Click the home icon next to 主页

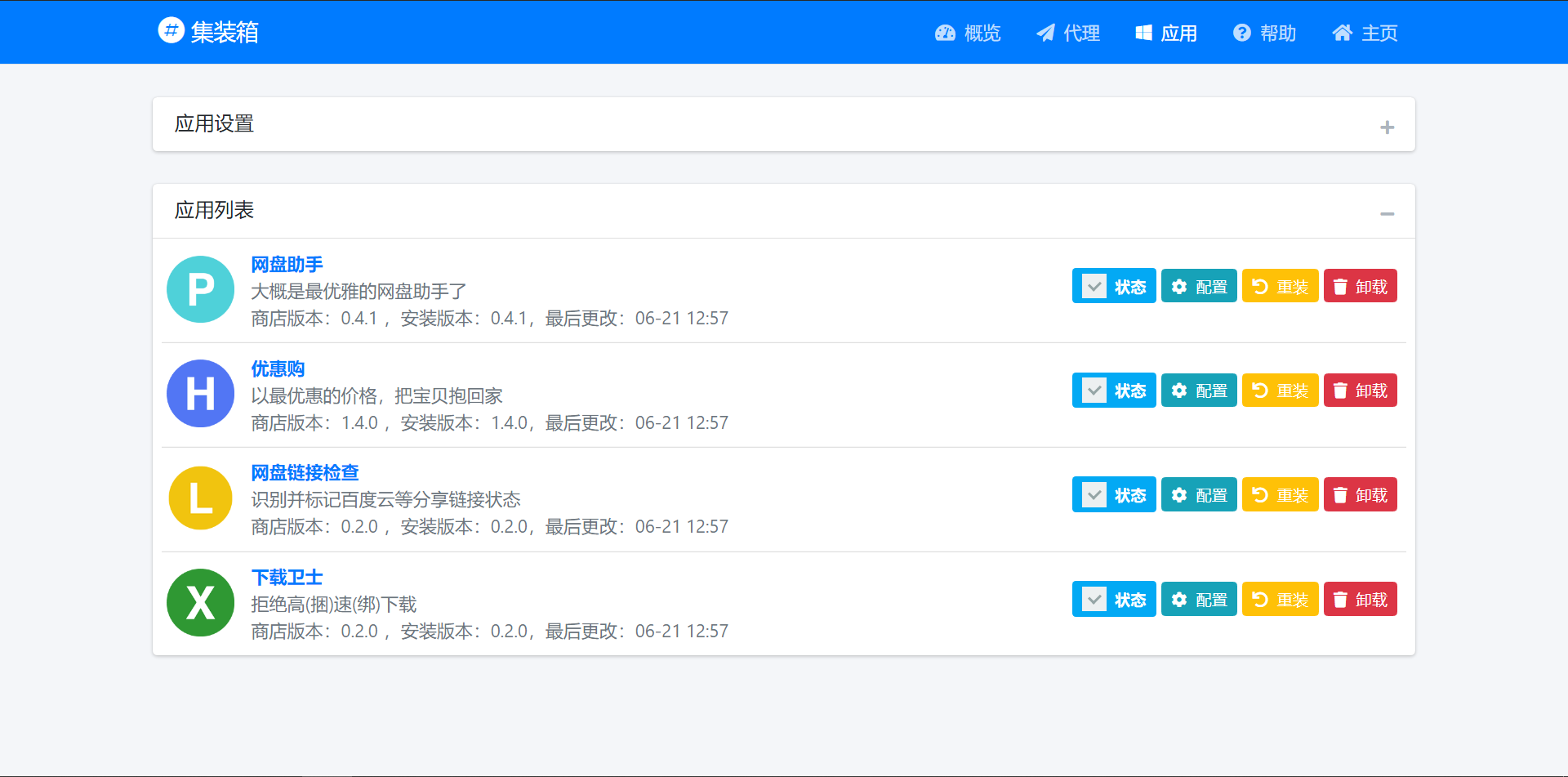coord(1343,33)
